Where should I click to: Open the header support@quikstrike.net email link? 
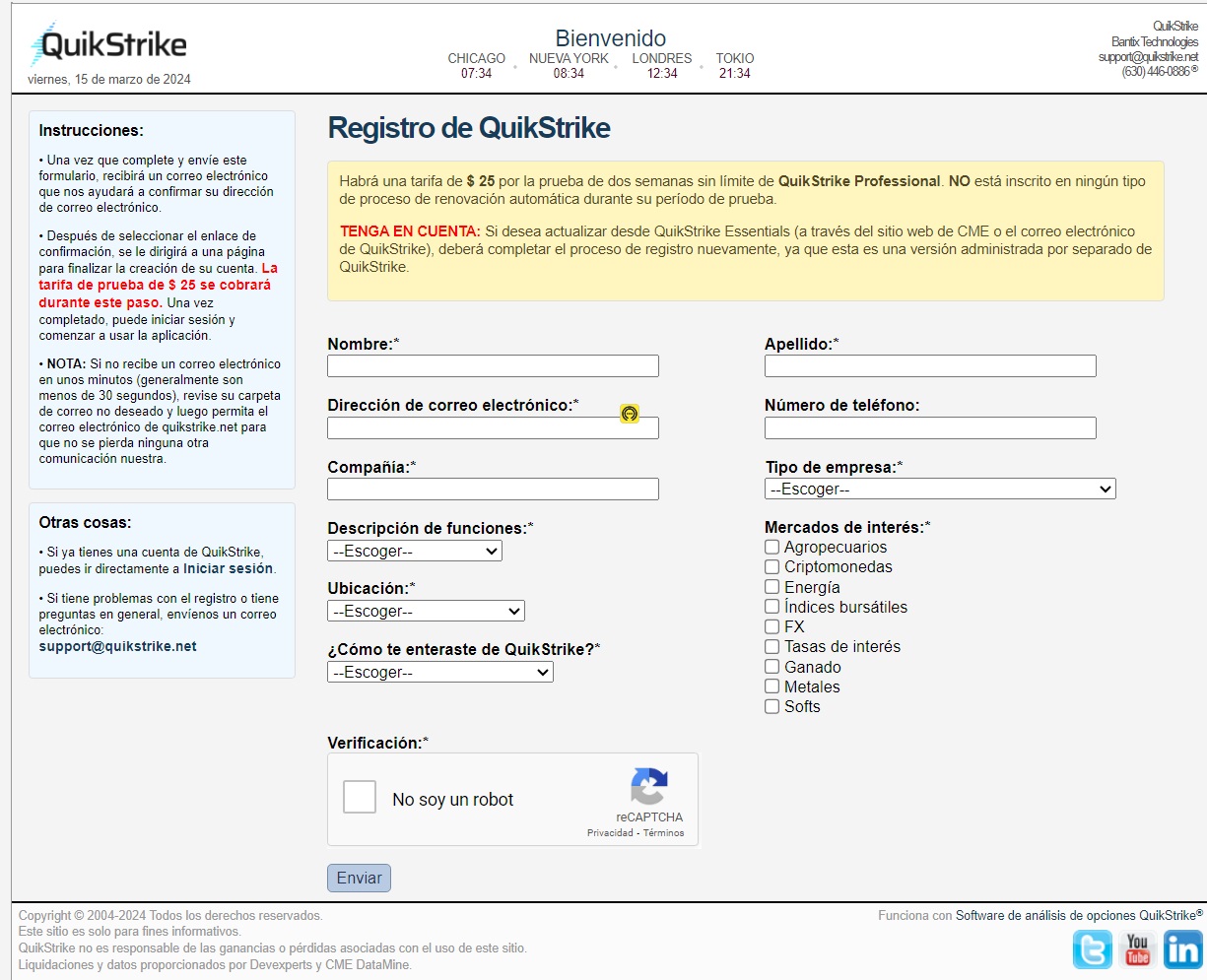tap(1148, 57)
